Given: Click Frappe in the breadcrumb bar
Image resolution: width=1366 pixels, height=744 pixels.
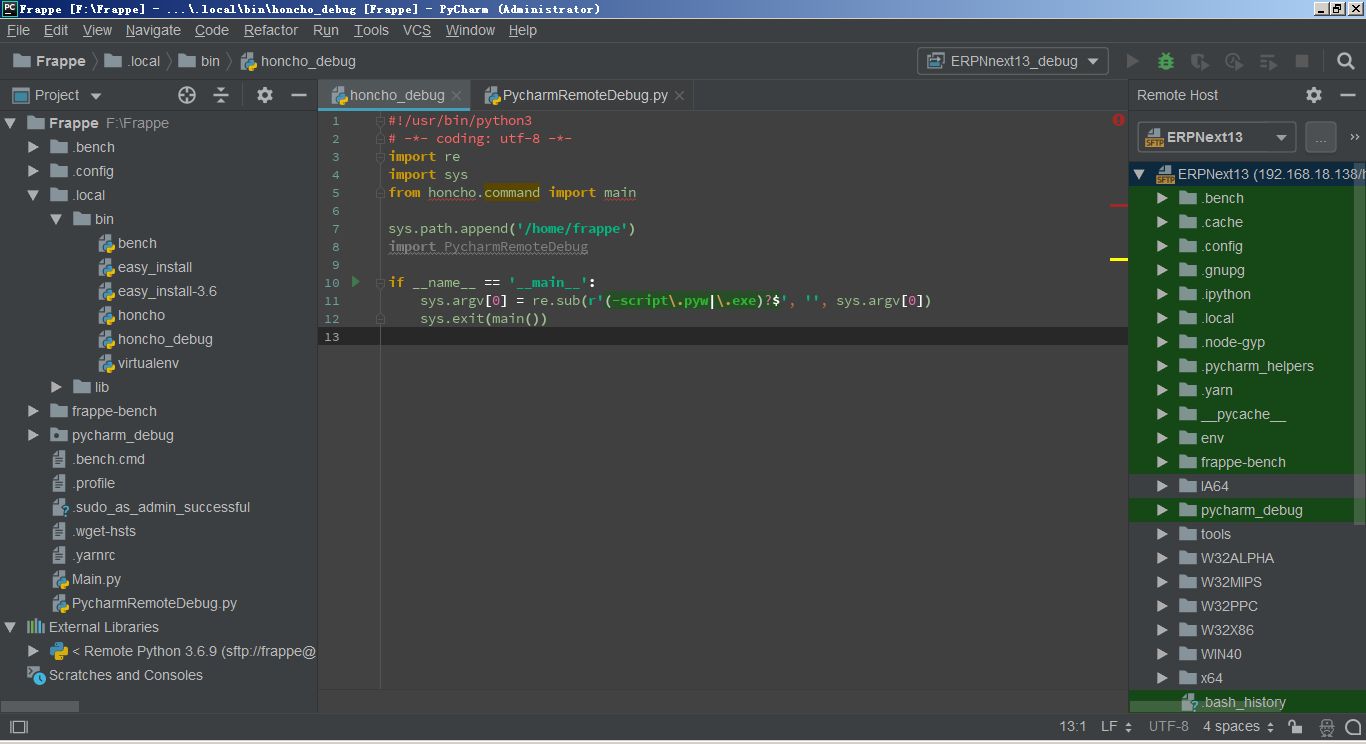Looking at the screenshot, I should pos(50,61).
